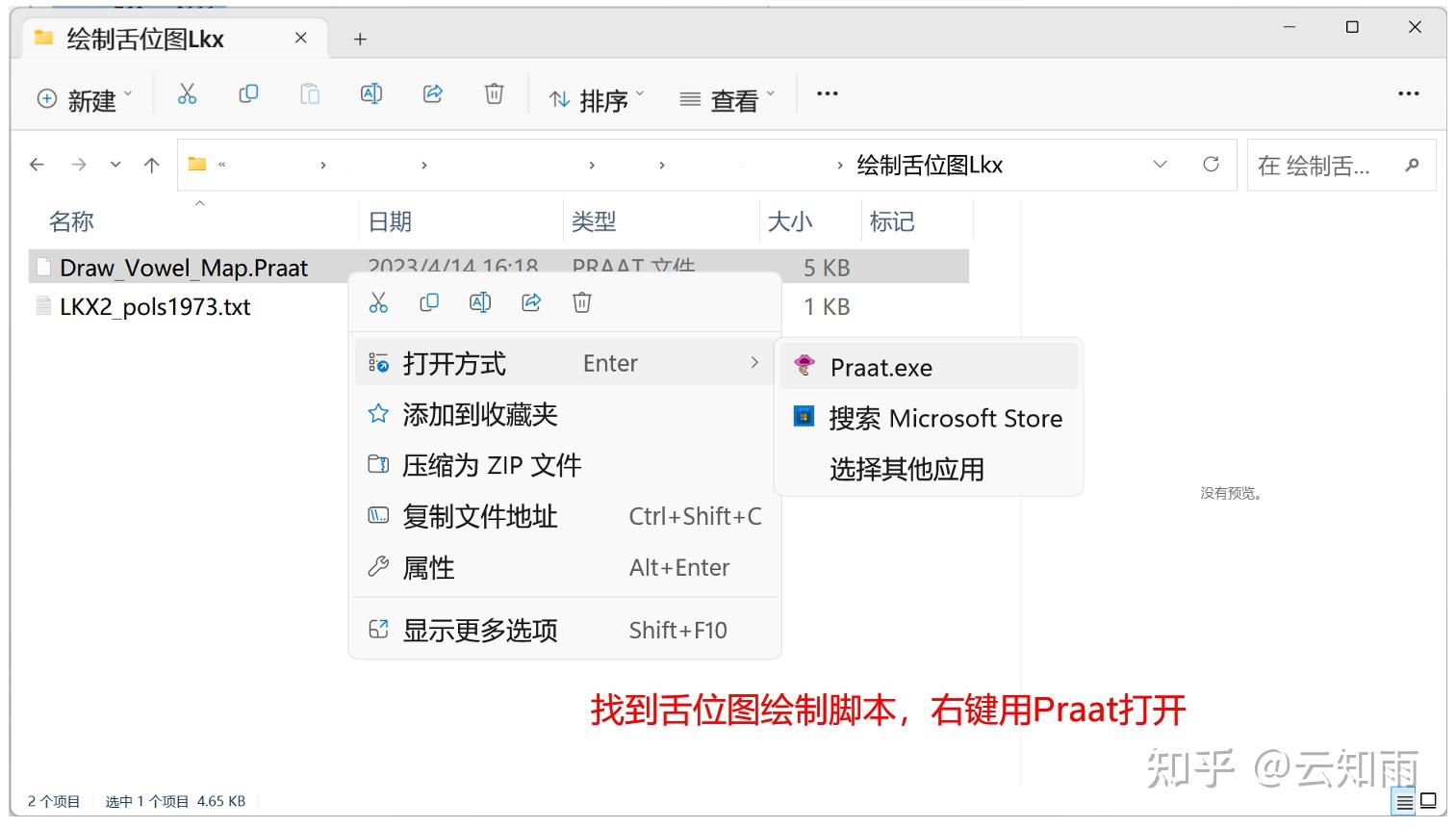Open the toolbar's See more ellipsis

pos(828,93)
